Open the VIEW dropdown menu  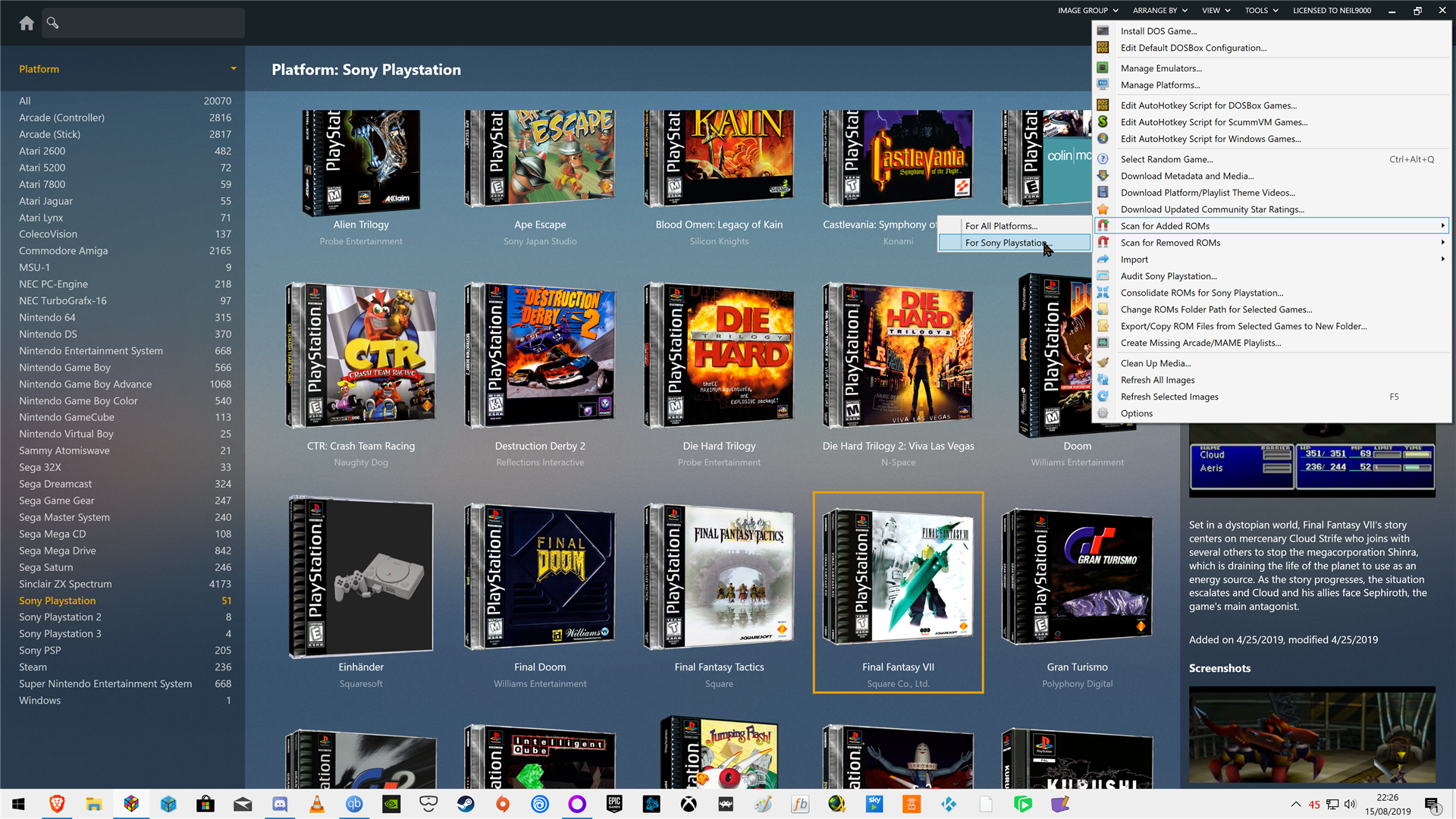point(1216,11)
